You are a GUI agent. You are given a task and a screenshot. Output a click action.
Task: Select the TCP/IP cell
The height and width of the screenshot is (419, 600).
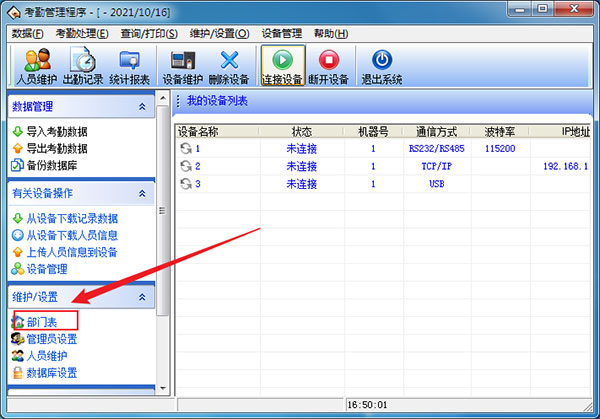click(x=437, y=166)
